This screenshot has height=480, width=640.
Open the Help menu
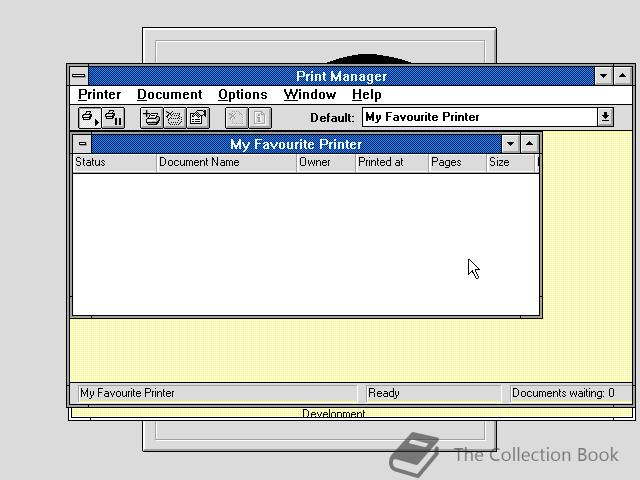pos(367,95)
